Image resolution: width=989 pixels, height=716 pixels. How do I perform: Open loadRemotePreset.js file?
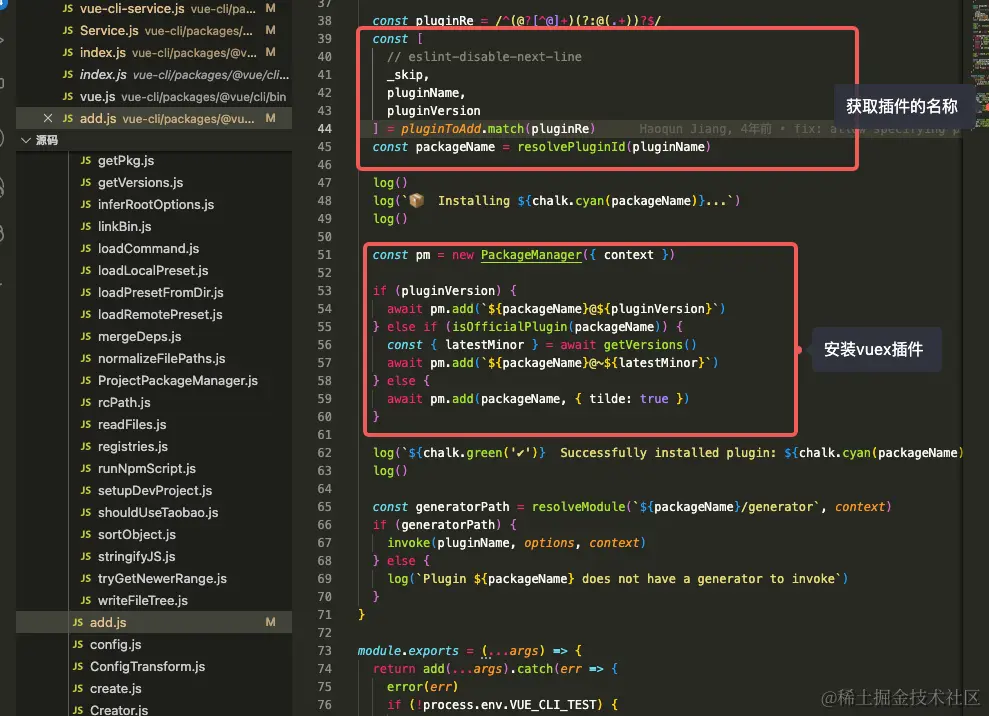160,315
